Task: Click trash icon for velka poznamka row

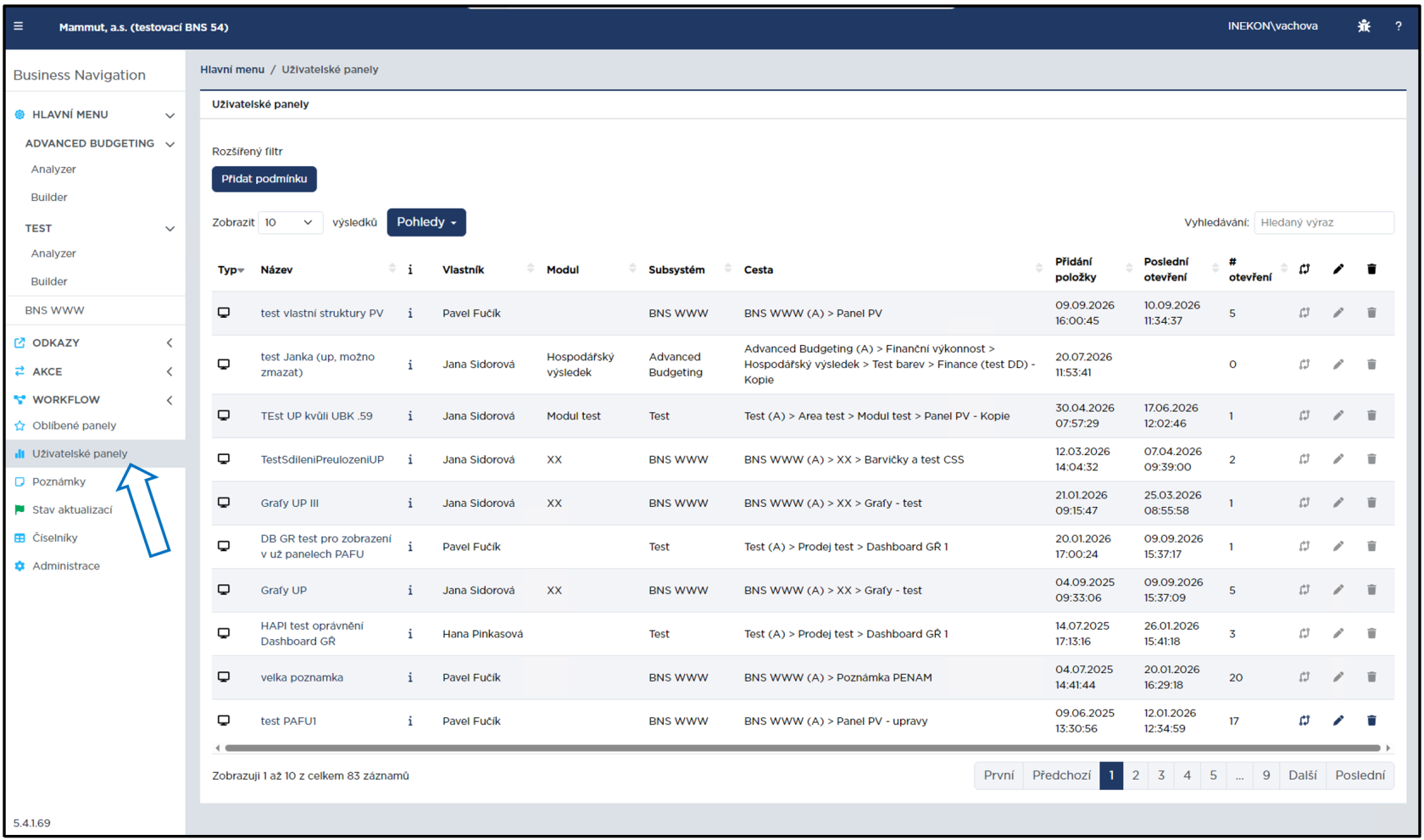Action: 1371,677
